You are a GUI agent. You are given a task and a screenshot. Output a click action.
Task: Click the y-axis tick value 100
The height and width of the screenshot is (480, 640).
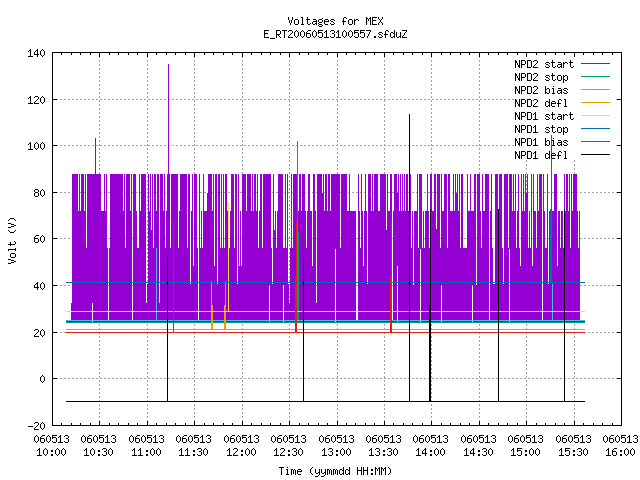[36, 146]
